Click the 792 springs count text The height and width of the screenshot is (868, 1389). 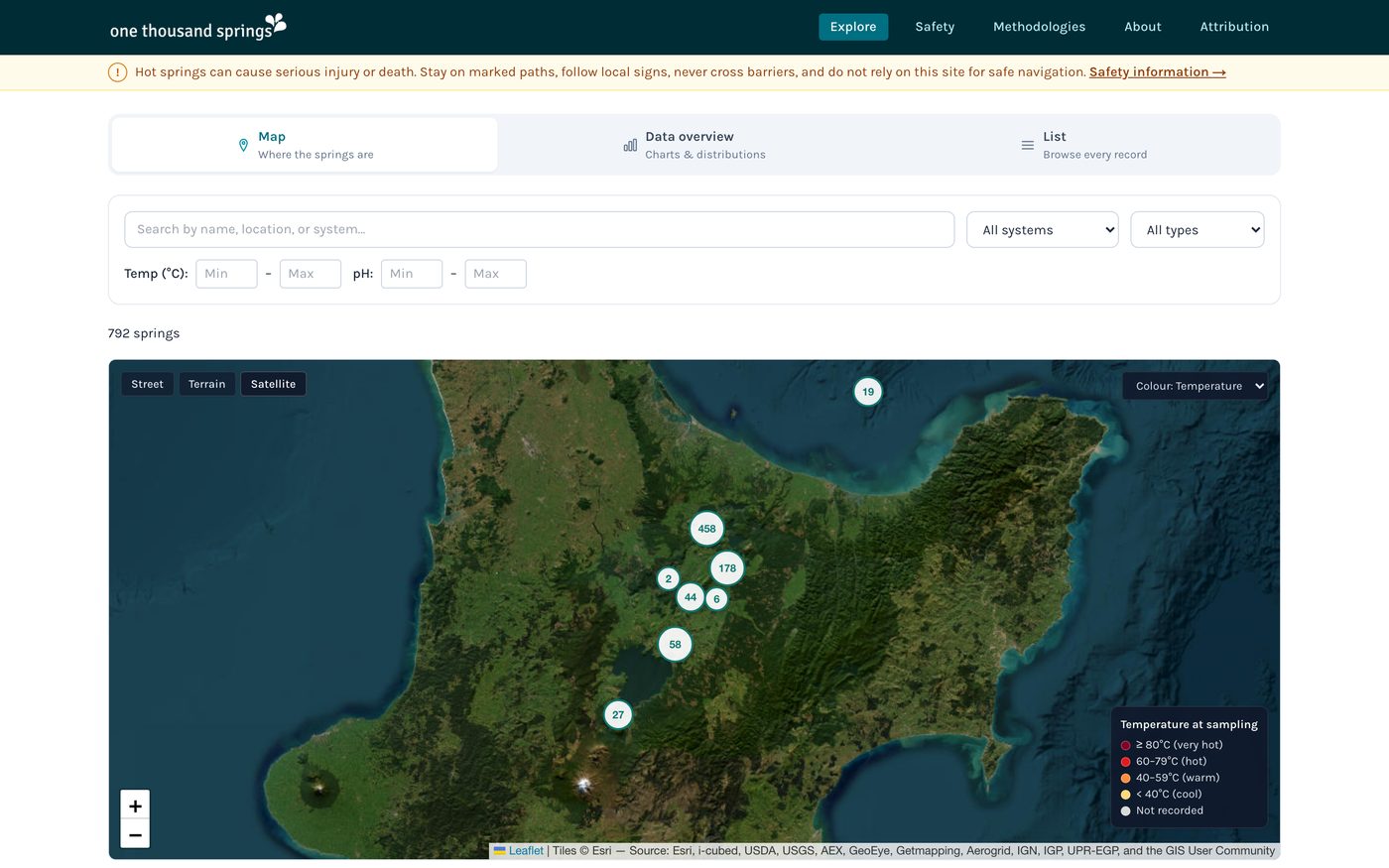pos(144,333)
